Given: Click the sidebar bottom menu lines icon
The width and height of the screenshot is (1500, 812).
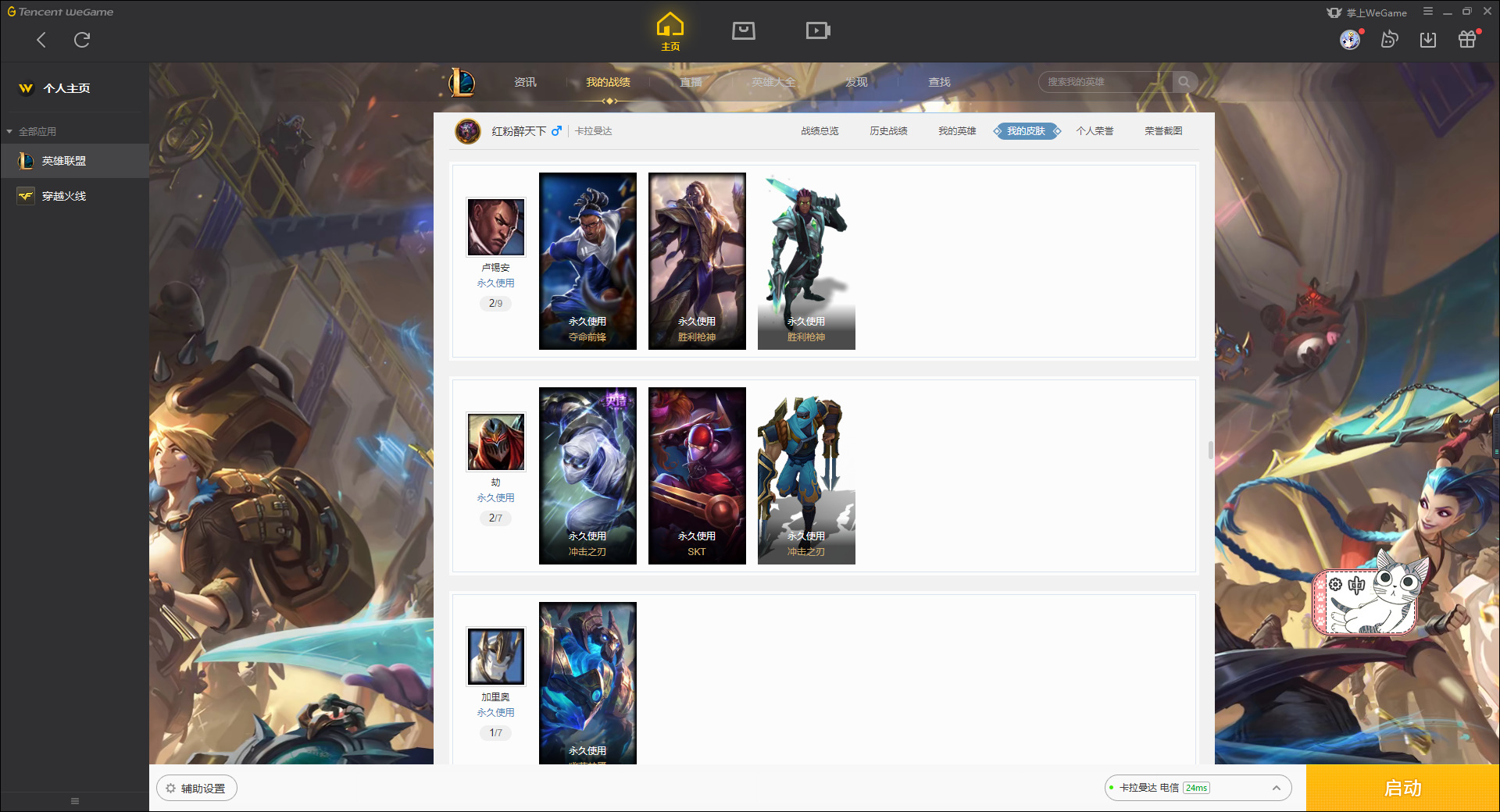Looking at the screenshot, I should tap(75, 801).
